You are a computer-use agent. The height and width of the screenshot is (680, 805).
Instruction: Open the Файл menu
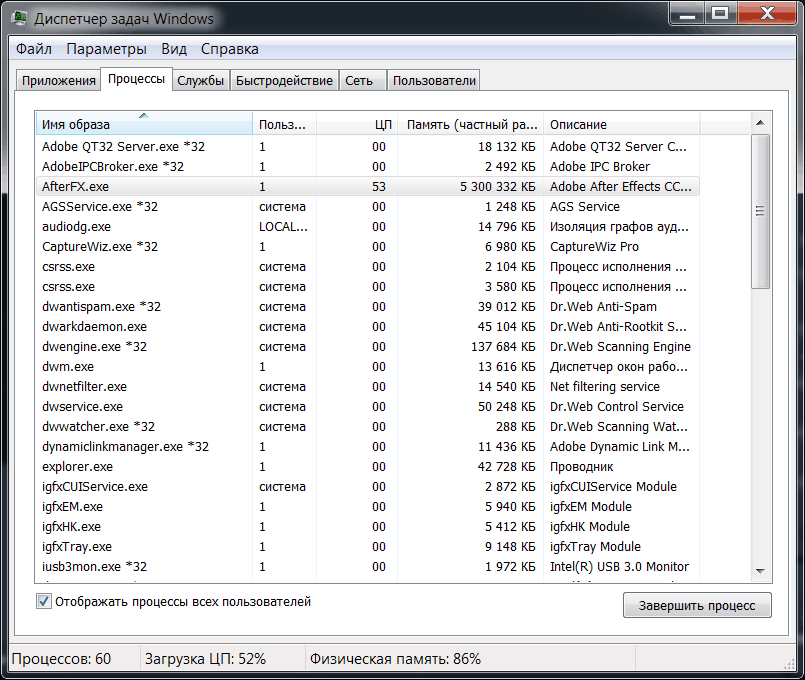[33, 49]
